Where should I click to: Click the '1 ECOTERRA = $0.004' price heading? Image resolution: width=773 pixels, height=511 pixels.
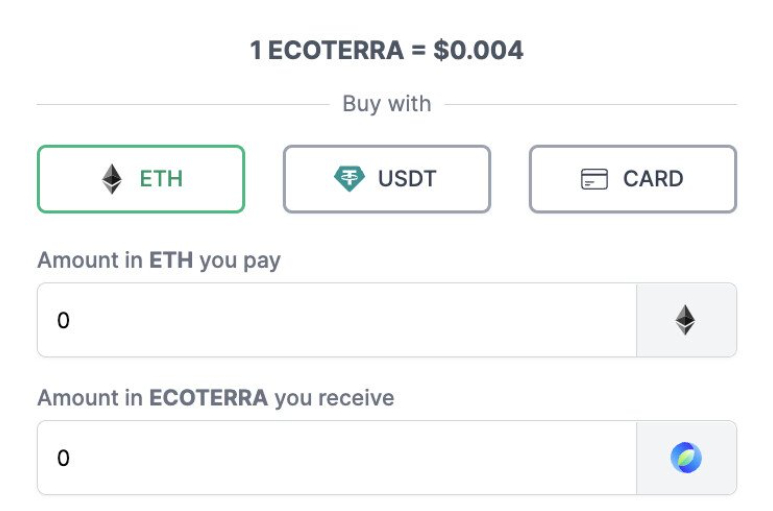[x=387, y=50]
